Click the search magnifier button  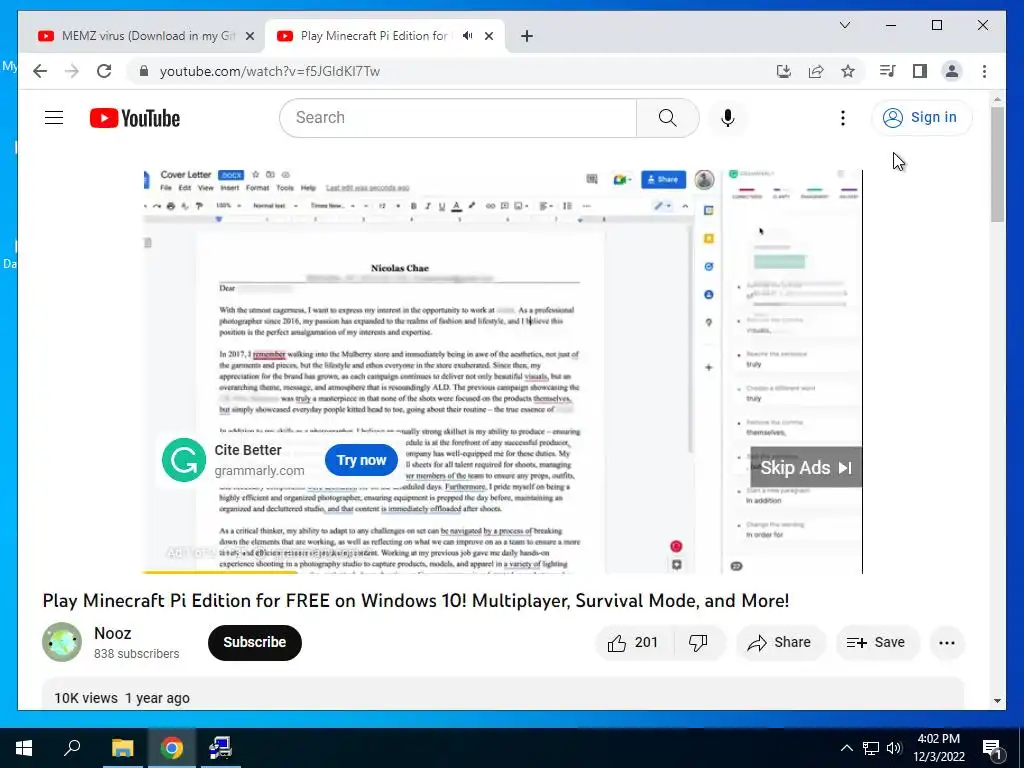[667, 118]
